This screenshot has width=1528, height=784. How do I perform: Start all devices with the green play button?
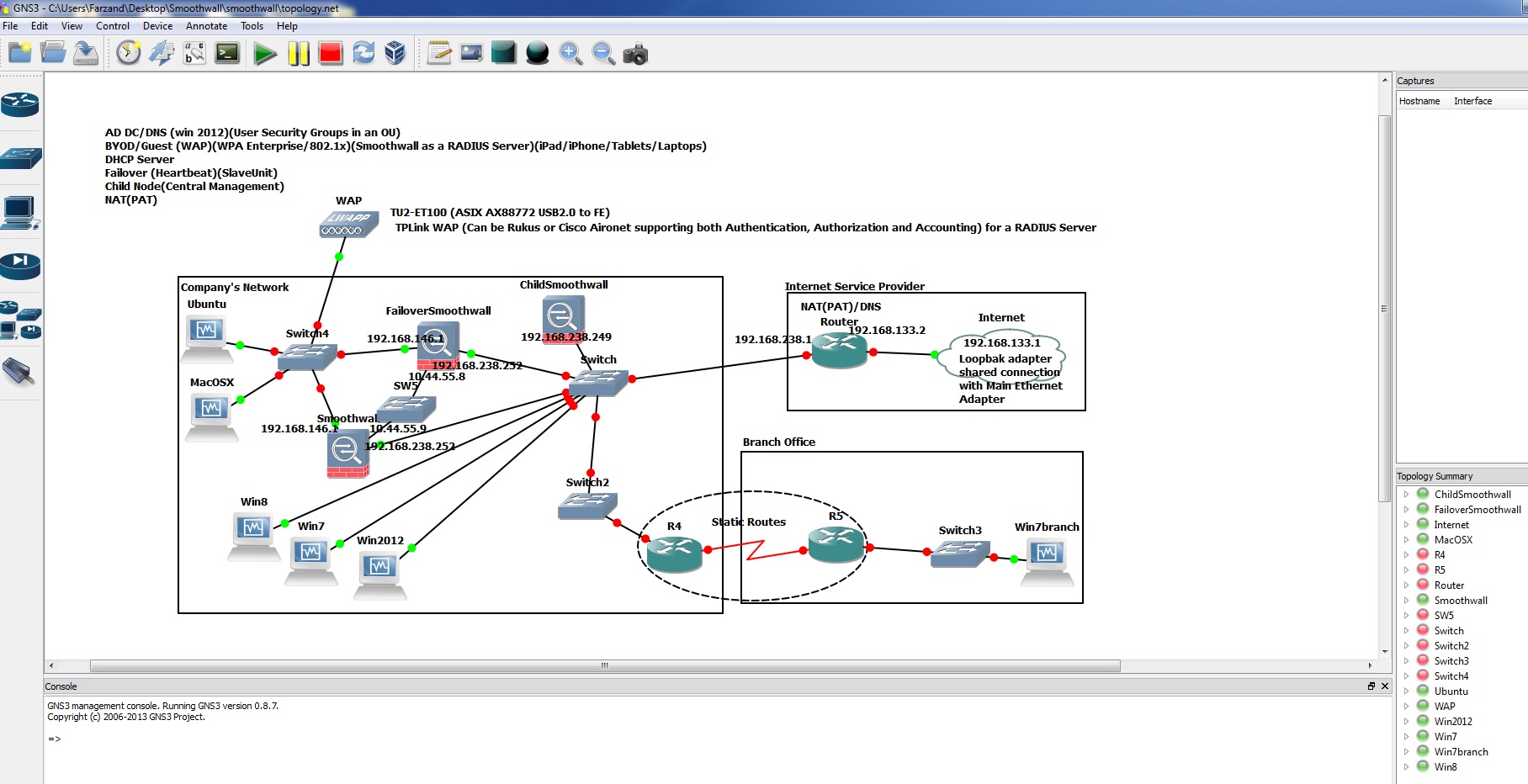(265, 55)
